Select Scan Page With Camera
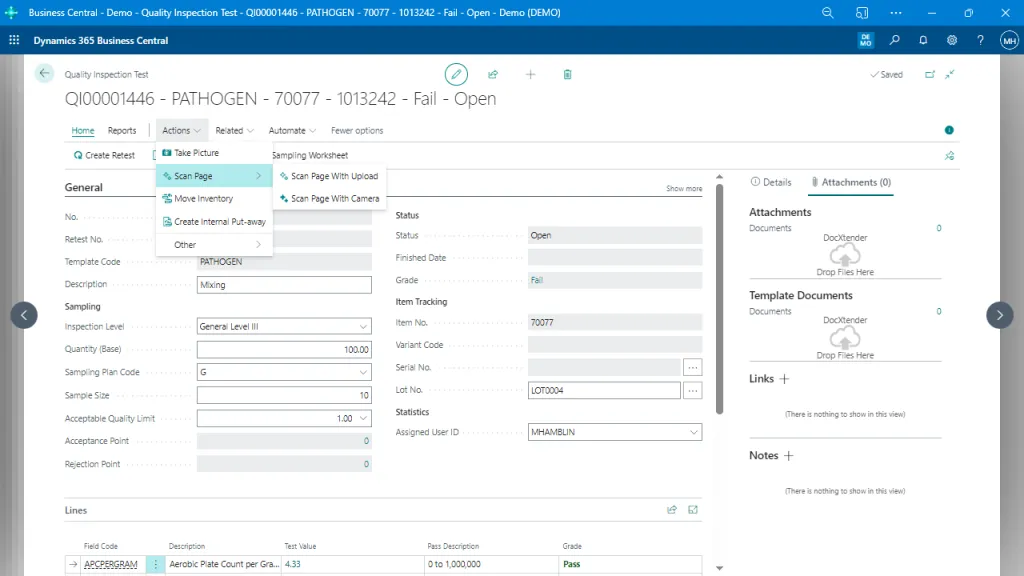1024x576 pixels. [x=335, y=198]
